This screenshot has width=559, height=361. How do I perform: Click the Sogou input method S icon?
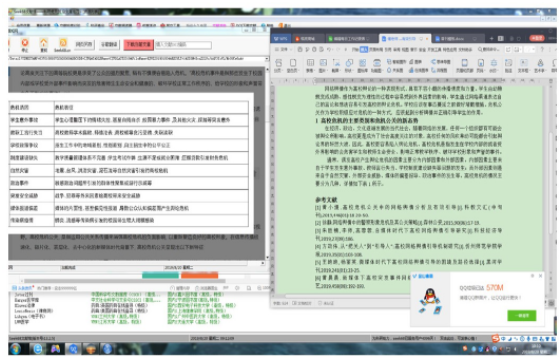point(495,338)
